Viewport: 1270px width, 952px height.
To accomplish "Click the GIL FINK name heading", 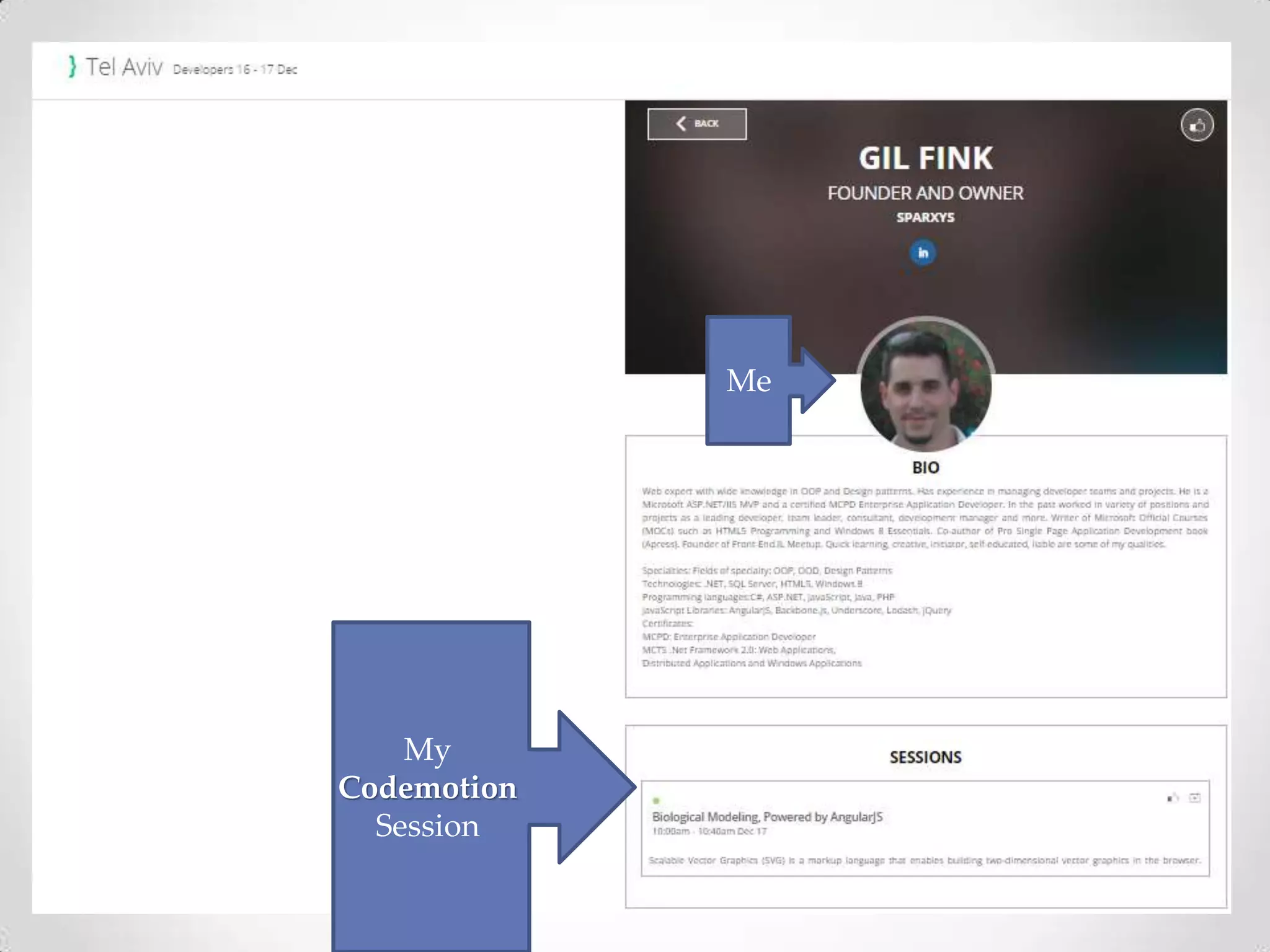I will [x=925, y=158].
